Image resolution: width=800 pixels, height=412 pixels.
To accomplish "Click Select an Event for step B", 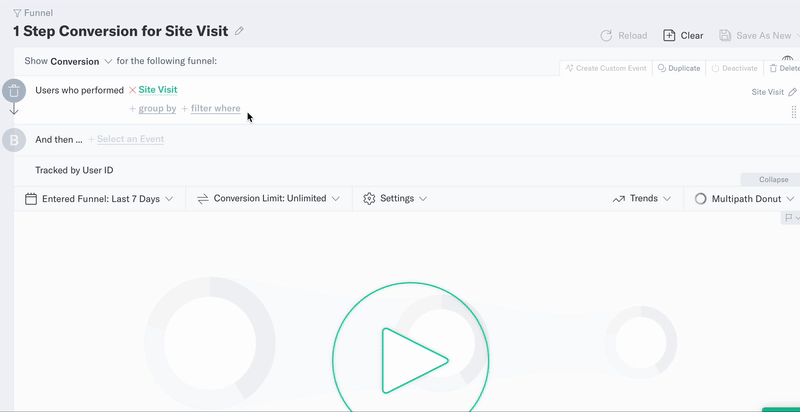I will [x=130, y=139].
